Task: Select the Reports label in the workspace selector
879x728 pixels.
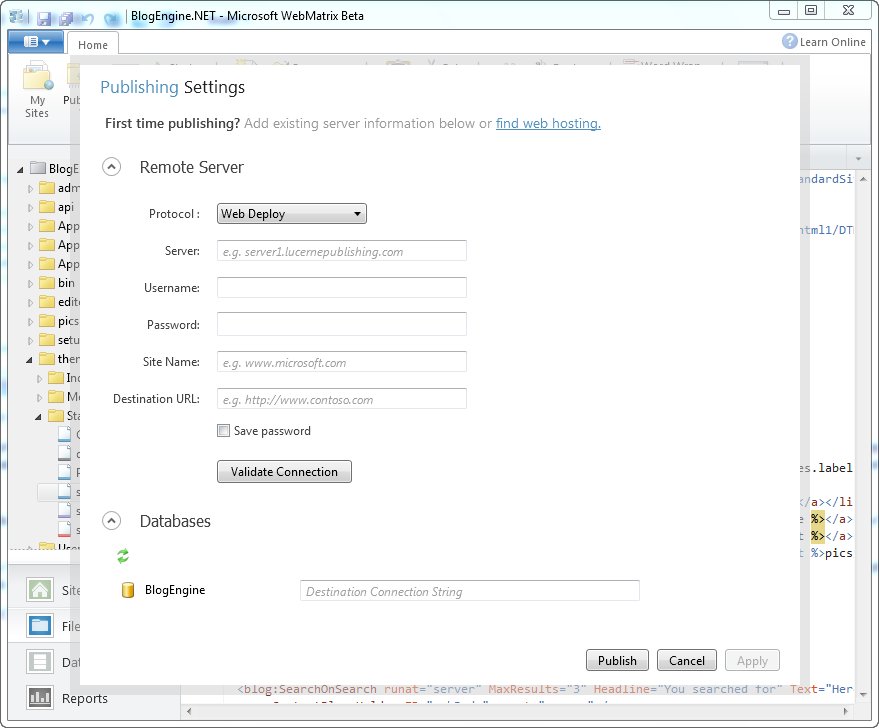Action: point(85,698)
